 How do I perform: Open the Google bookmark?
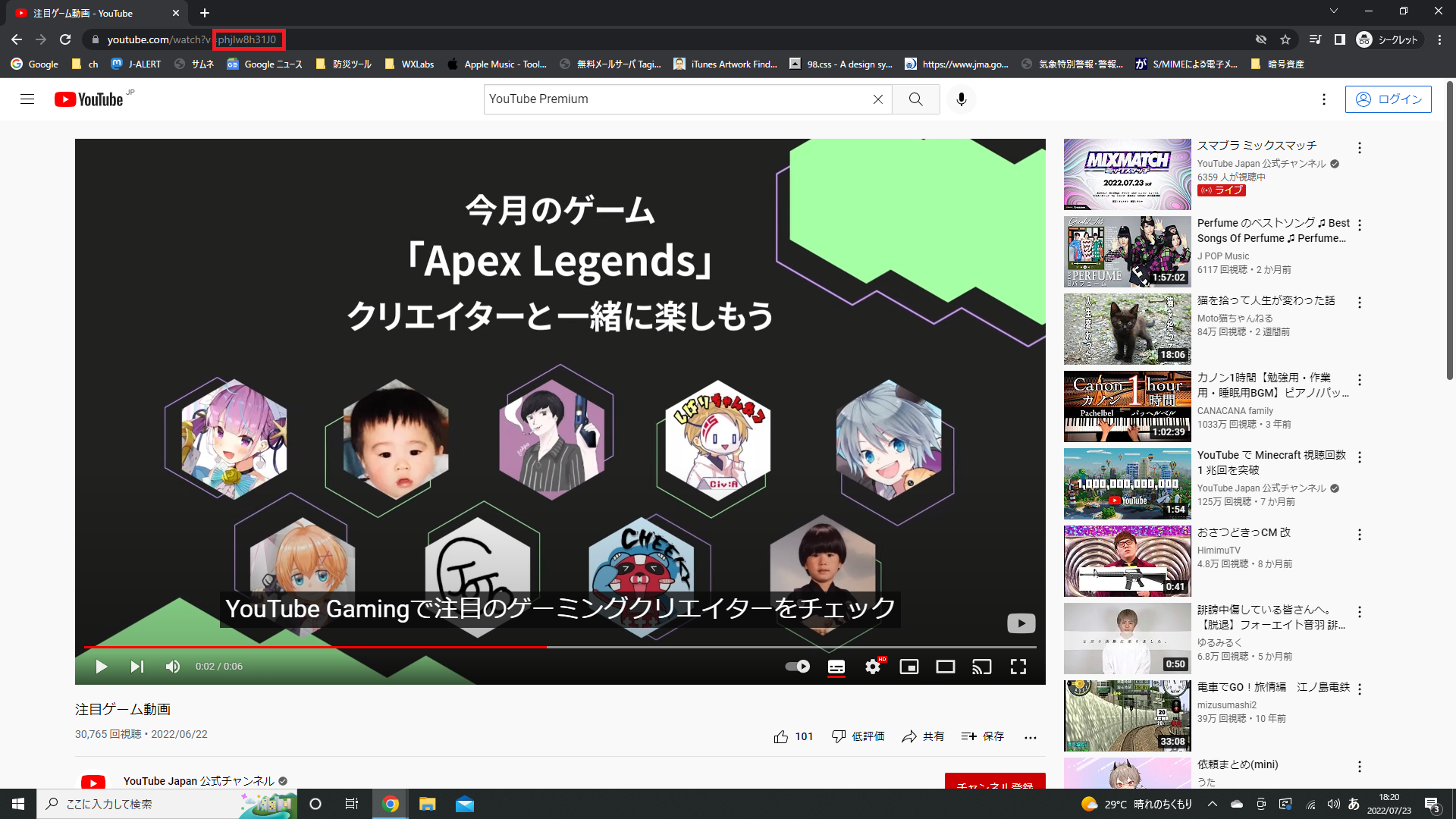point(35,64)
